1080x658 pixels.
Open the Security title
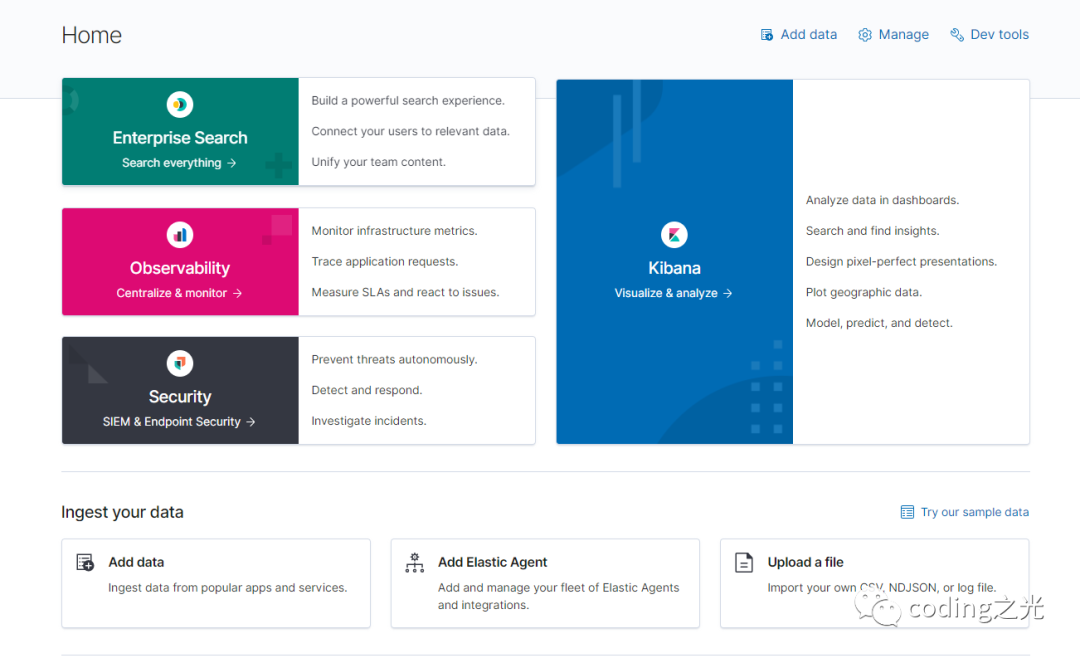180,397
